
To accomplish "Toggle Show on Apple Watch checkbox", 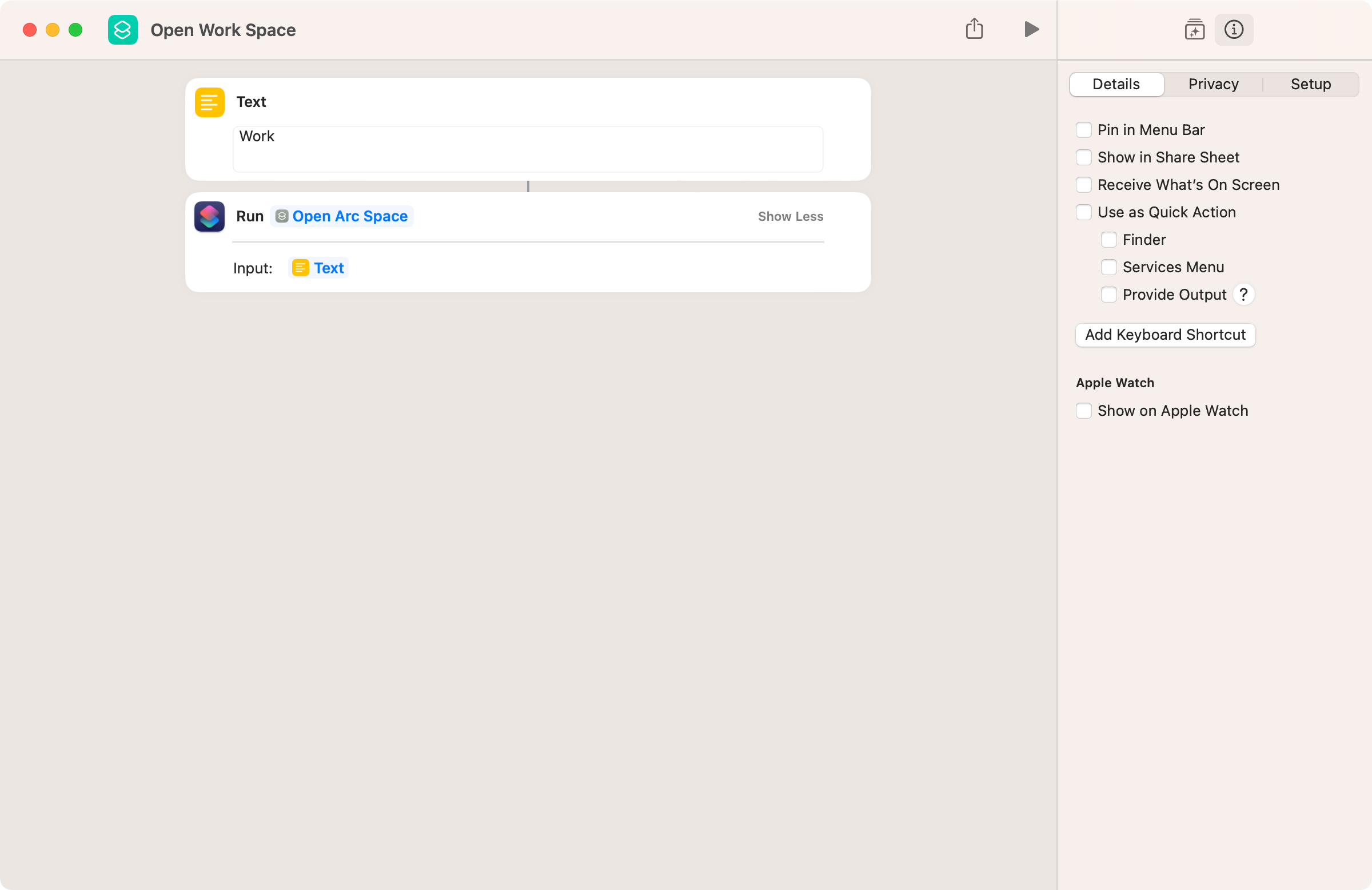I will (1084, 410).
